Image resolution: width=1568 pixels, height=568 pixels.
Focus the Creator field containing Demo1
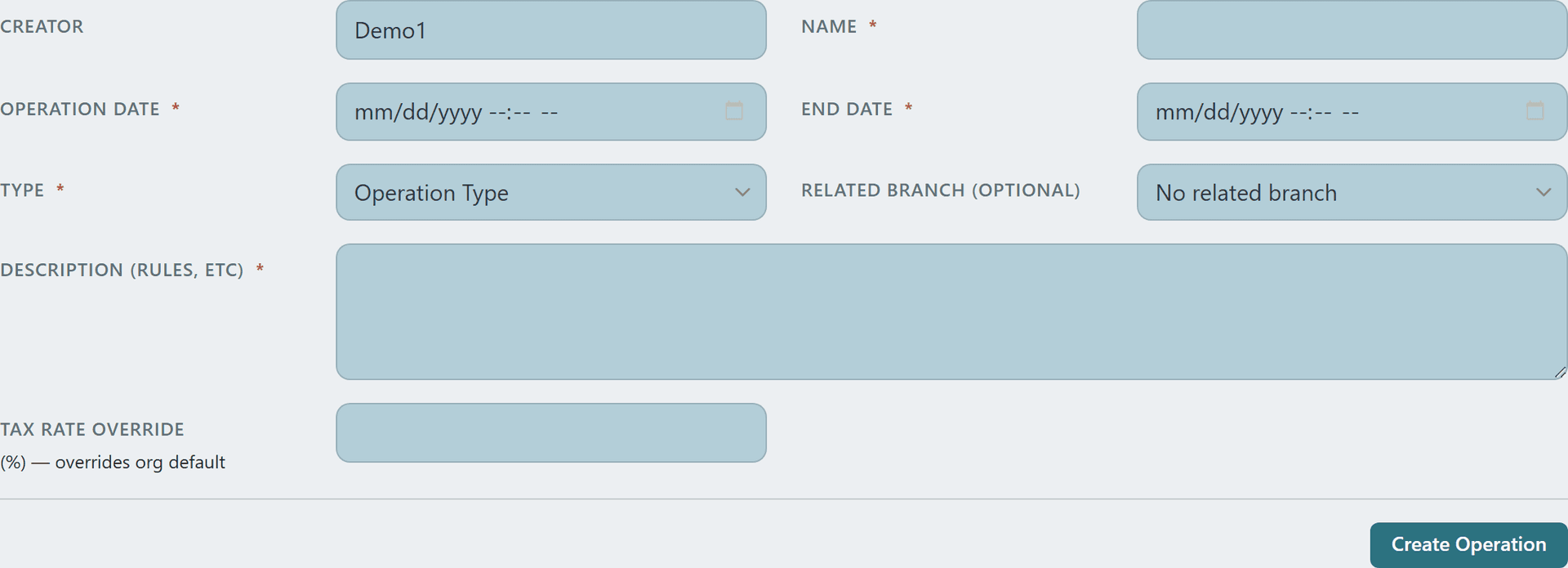coord(551,29)
